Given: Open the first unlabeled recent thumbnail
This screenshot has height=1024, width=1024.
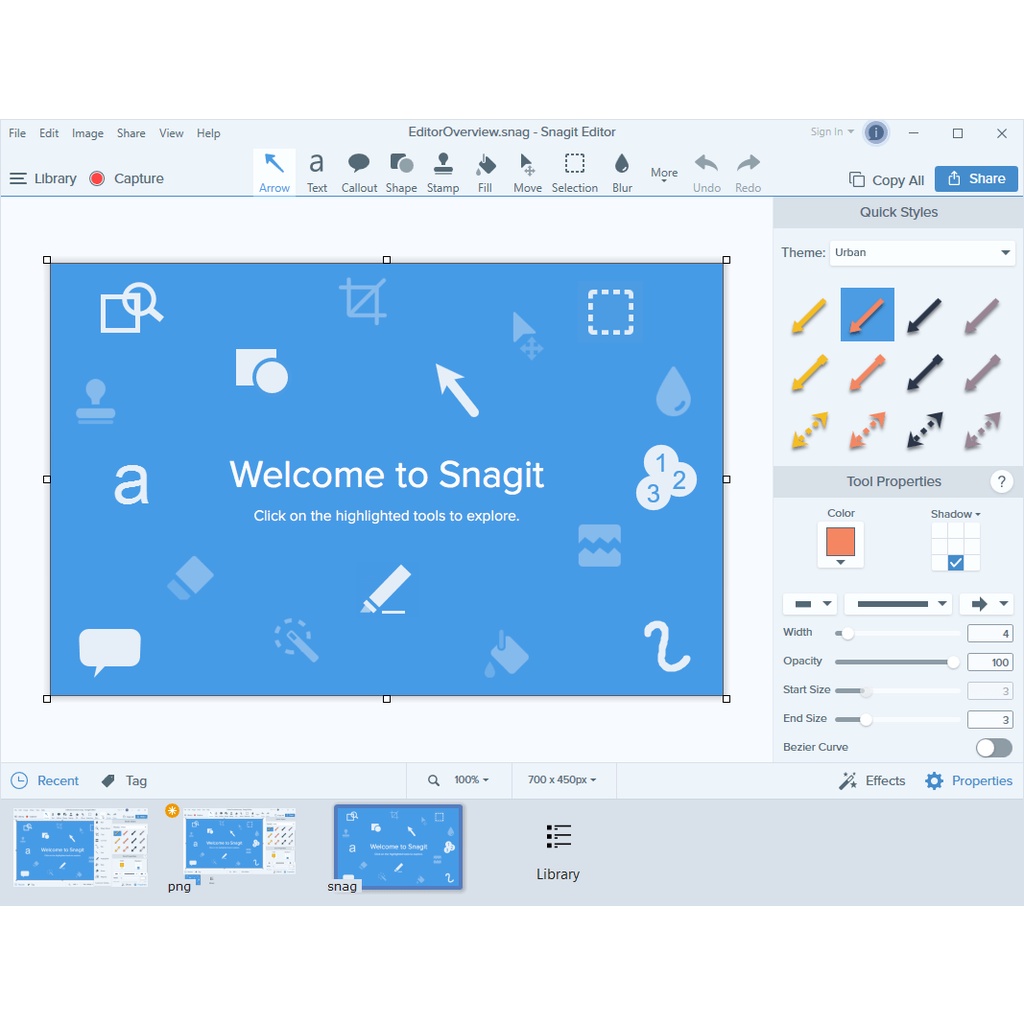Looking at the screenshot, I should click(81, 847).
